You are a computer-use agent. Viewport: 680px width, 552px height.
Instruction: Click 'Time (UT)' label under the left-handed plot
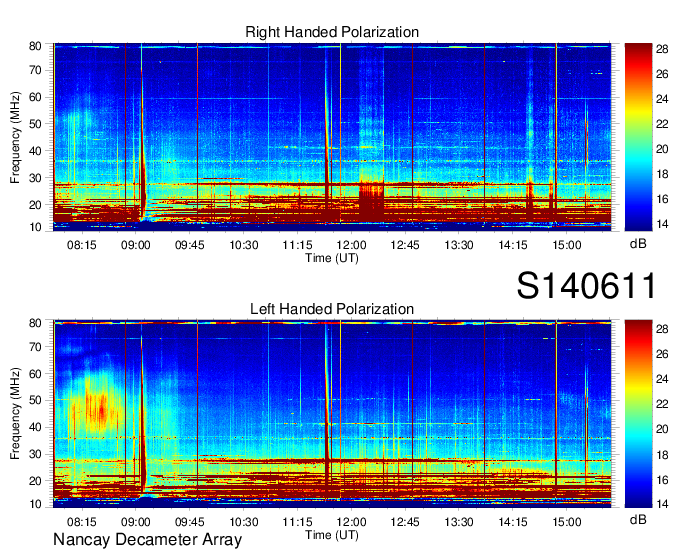pyautogui.click(x=332, y=535)
